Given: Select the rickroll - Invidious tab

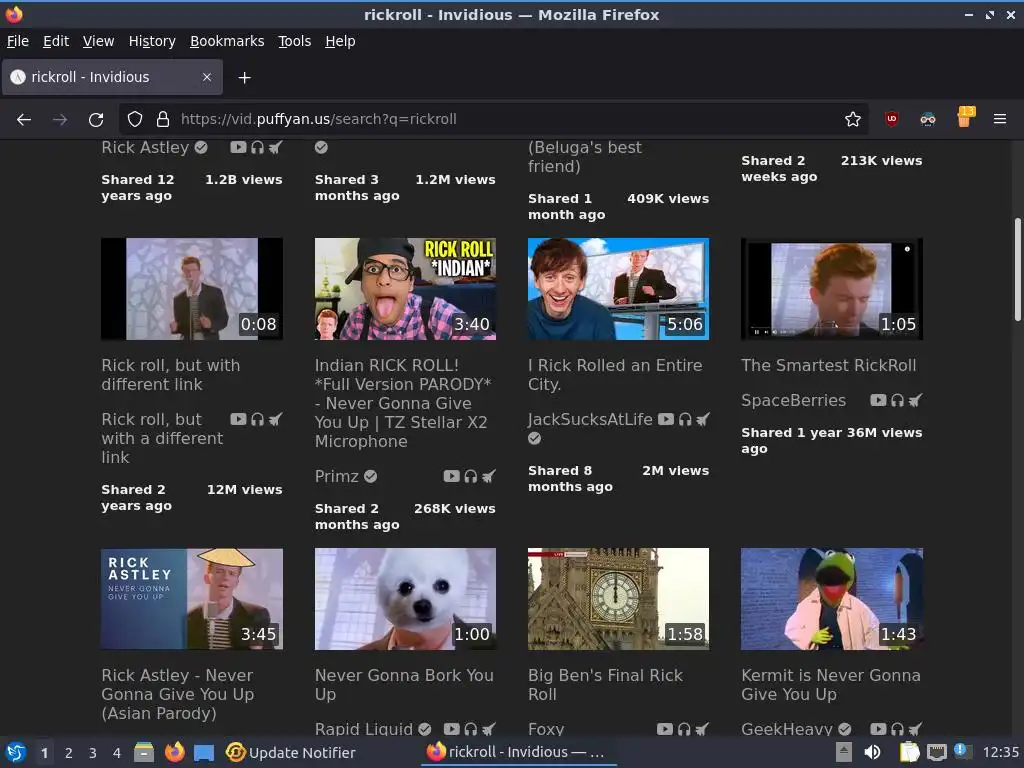Looking at the screenshot, I should (x=112, y=77).
